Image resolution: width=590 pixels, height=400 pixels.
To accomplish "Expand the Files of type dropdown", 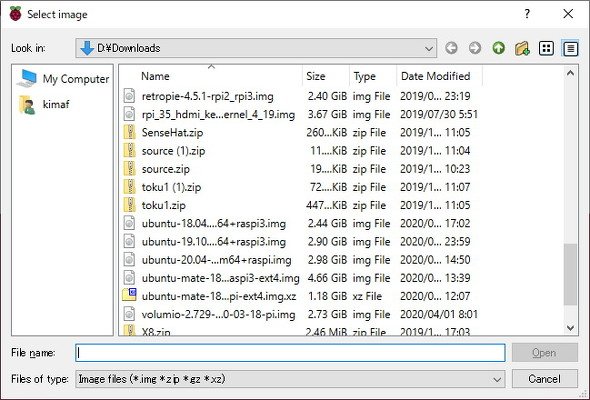I will [x=497, y=379].
